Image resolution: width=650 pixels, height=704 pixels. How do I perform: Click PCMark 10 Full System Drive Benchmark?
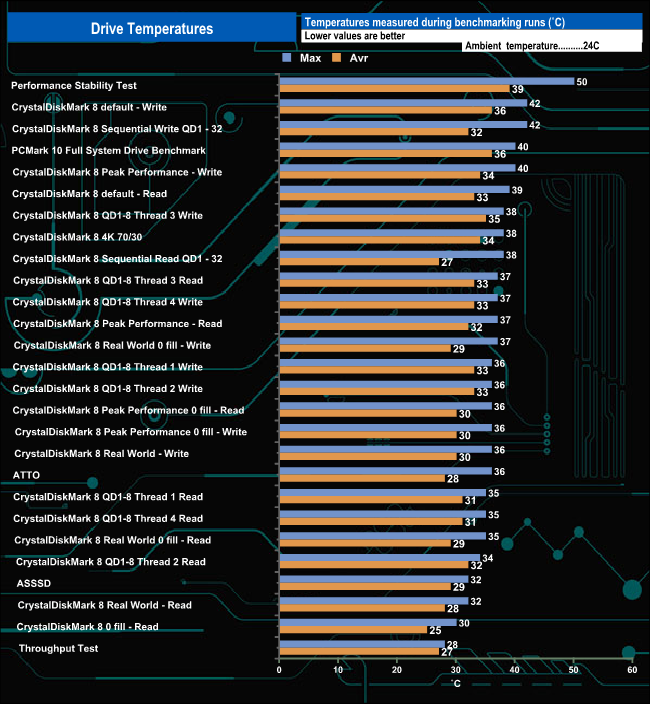pyautogui.click(x=109, y=150)
